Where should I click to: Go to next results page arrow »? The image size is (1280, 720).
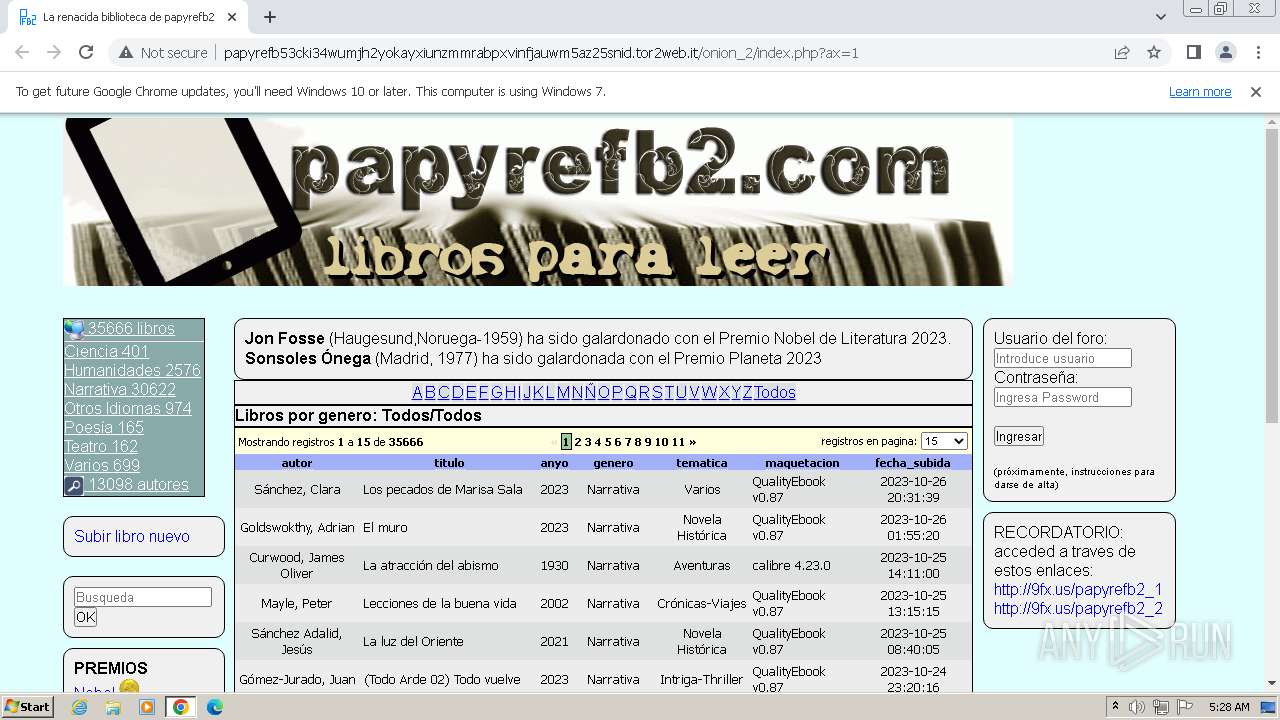(692, 442)
